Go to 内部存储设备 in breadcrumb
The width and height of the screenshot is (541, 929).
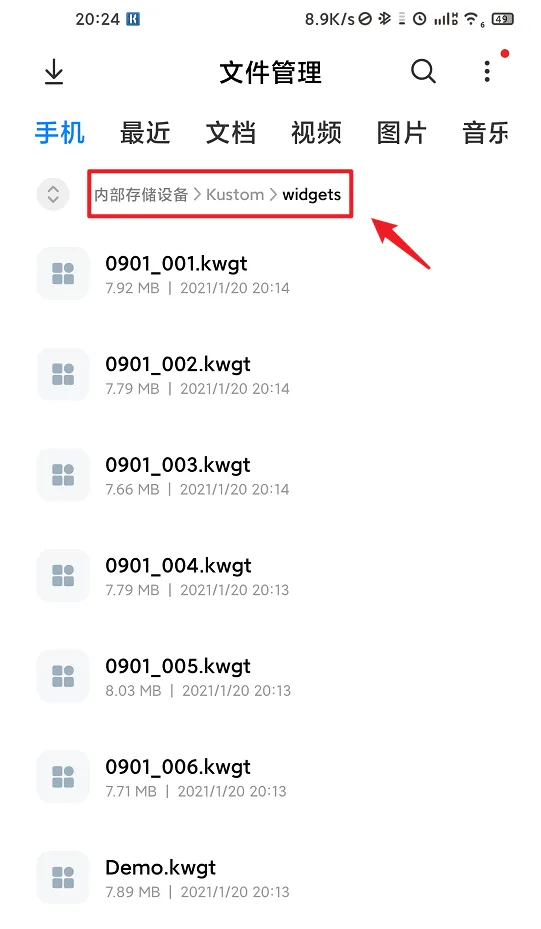[141, 194]
